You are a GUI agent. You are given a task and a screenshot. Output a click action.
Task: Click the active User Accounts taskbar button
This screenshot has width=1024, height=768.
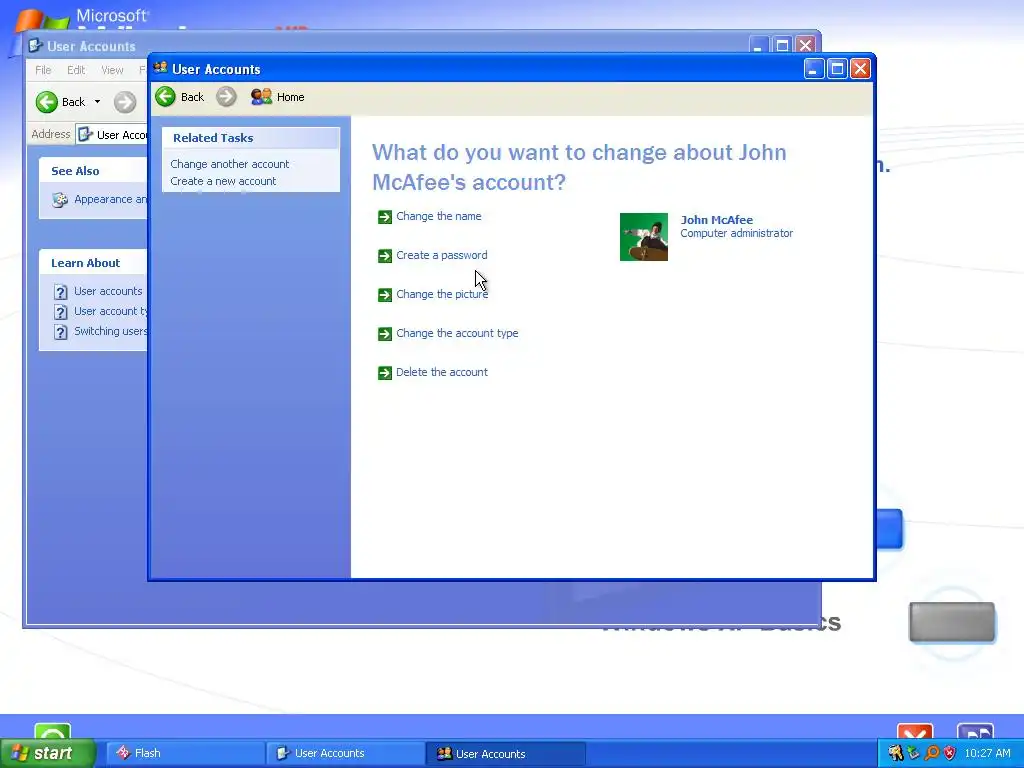point(505,754)
